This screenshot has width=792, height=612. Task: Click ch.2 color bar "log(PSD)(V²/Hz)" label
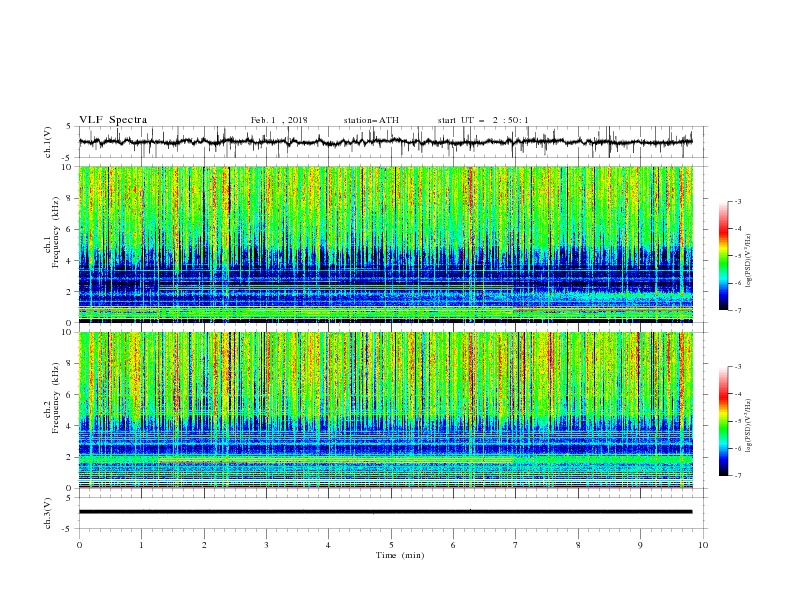(748, 425)
